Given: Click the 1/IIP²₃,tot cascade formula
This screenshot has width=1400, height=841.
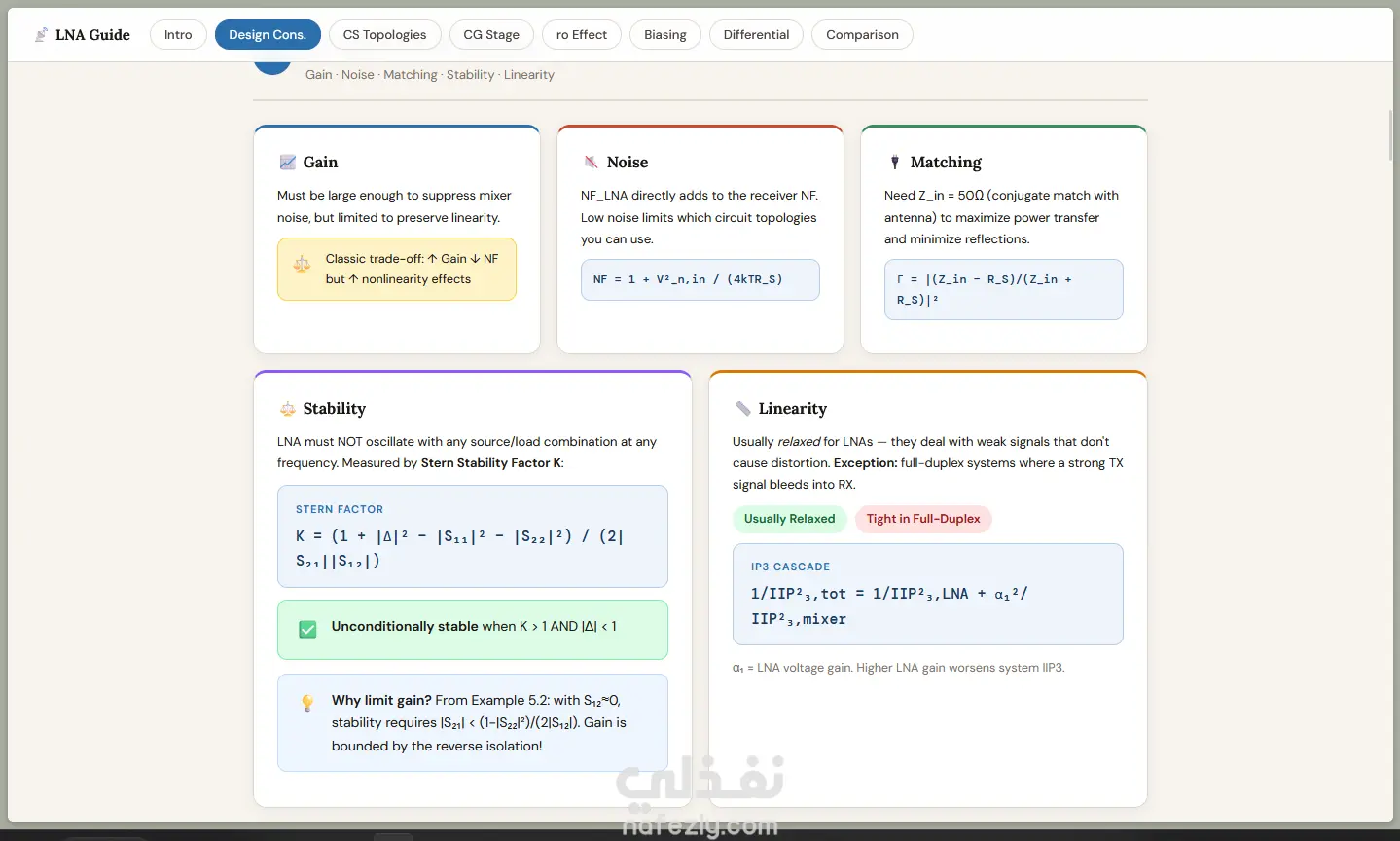Looking at the screenshot, I should [889, 605].
